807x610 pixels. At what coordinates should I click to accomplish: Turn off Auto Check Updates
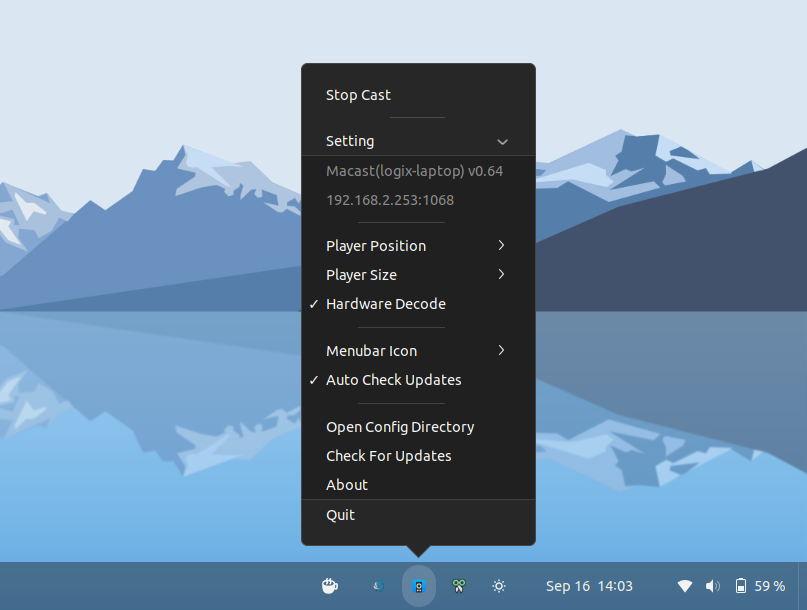tap(393, 380)
